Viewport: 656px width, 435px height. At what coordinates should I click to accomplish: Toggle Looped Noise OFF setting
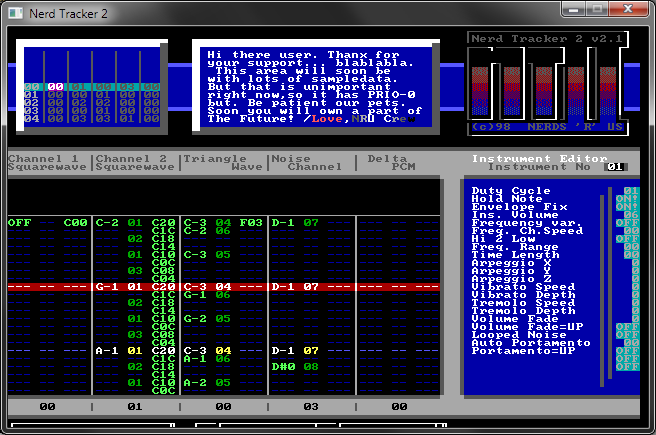click(x=627, y=335)
